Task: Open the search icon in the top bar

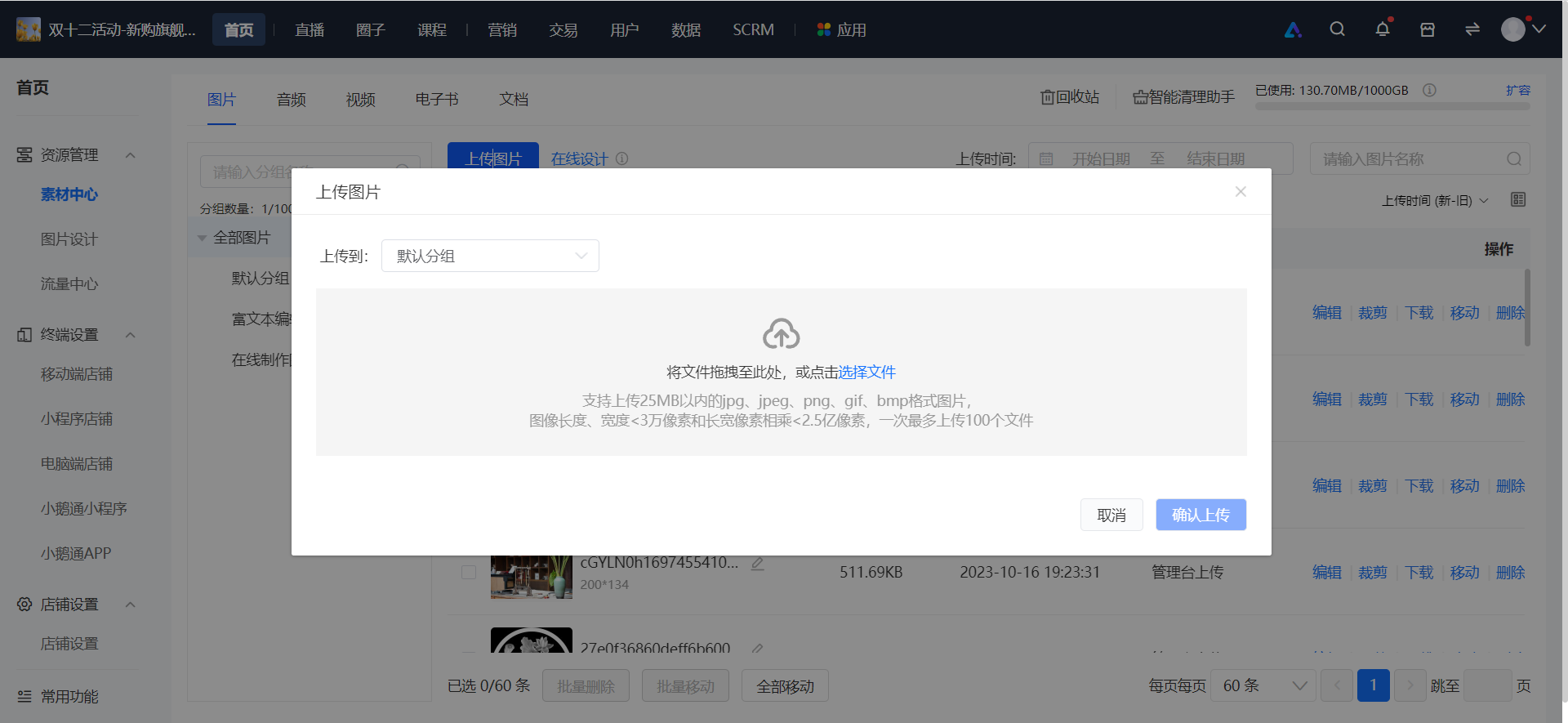Action: [x=1337, y=29]
